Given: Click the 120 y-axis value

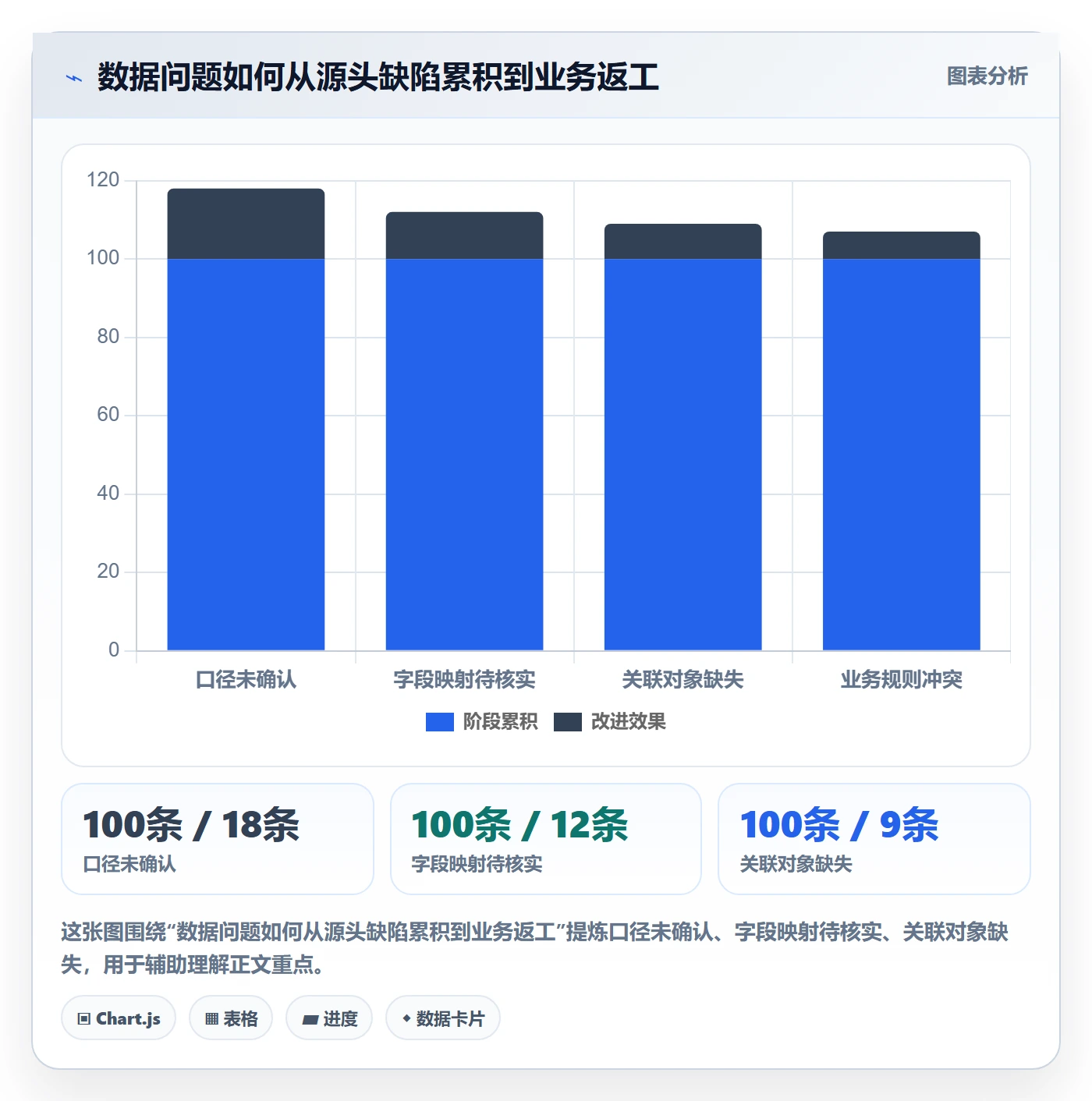Looking at the screenshot, I should click(103, 180).
